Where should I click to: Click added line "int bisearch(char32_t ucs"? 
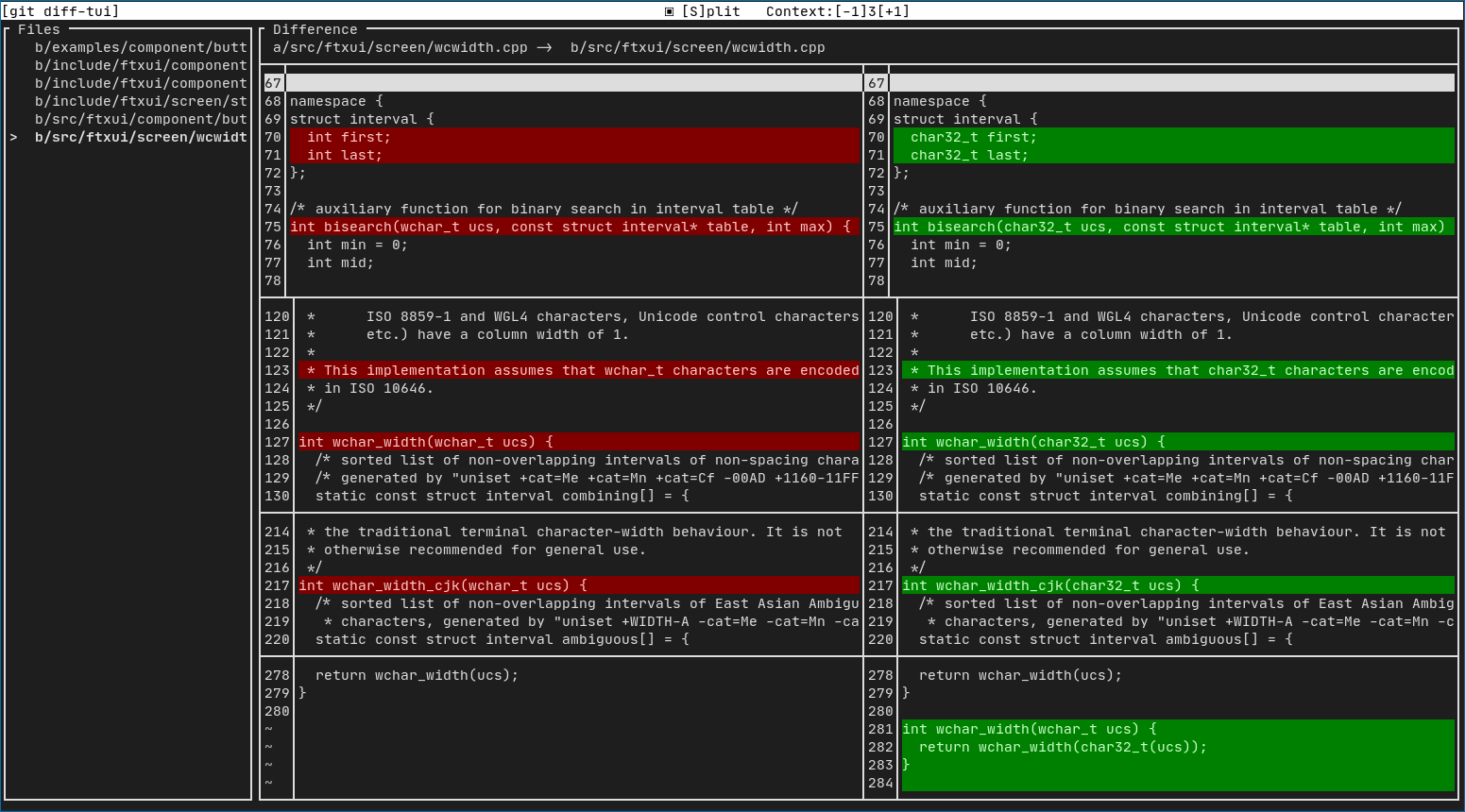point(1174,227)
